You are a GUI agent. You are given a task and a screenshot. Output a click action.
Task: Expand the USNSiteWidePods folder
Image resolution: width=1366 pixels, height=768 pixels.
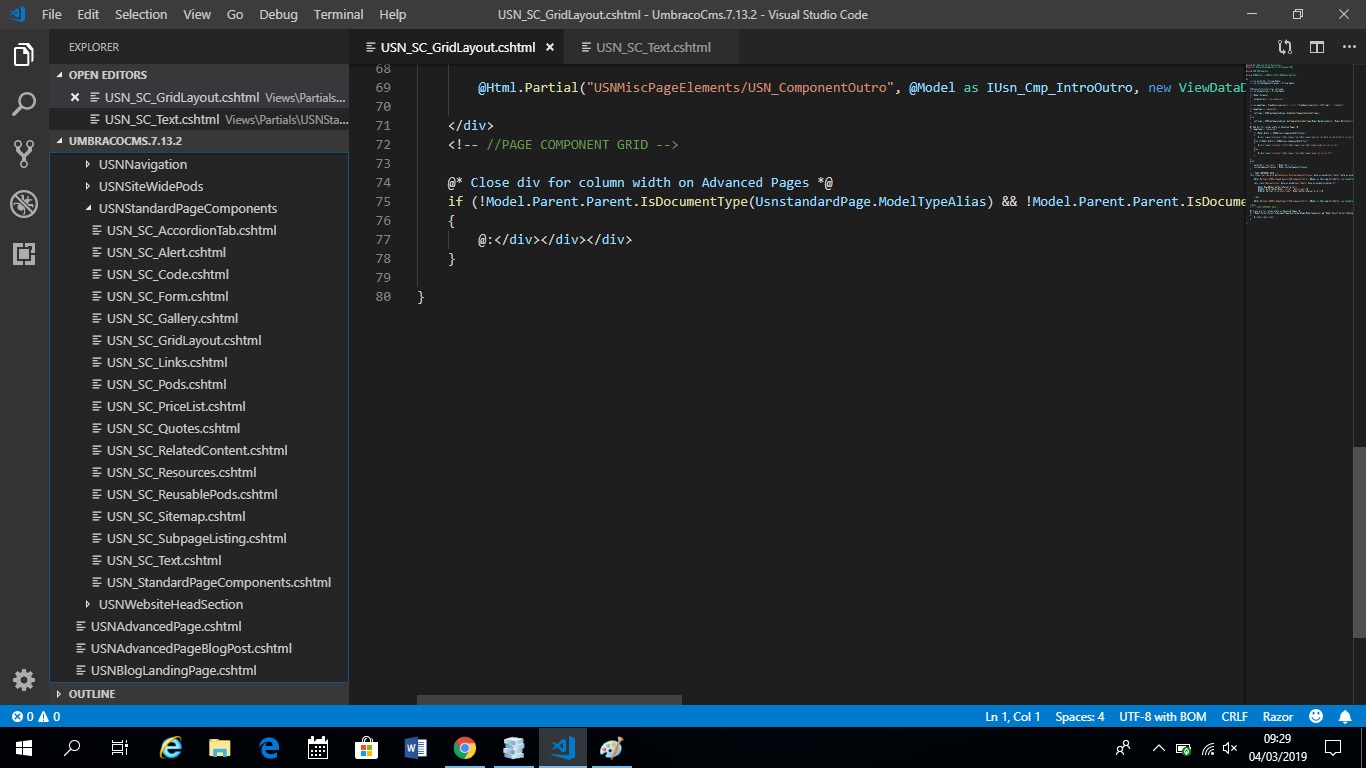click(151, 186)
